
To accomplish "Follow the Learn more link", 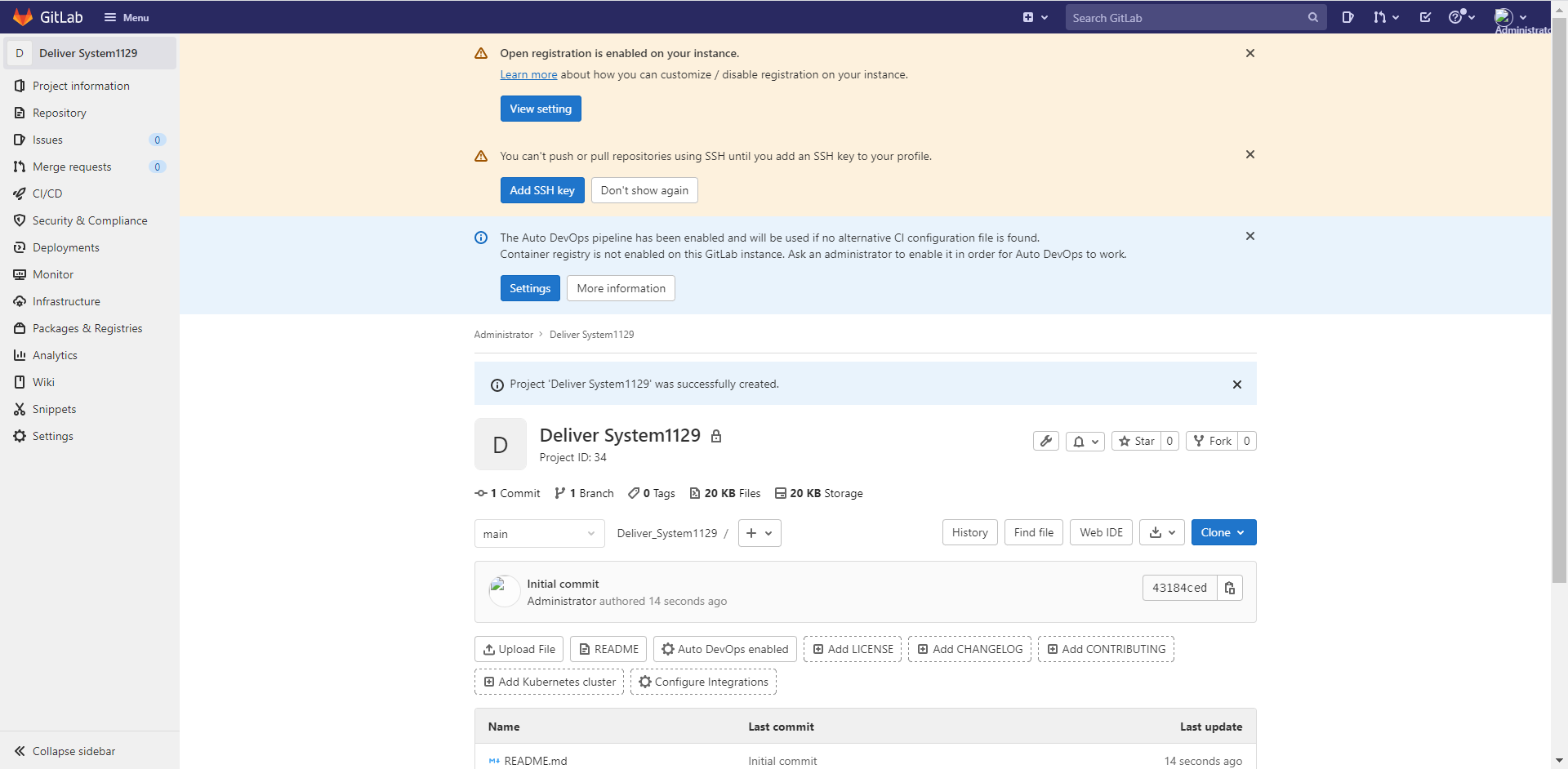I will pyautogui.click(x=528, y=74).
